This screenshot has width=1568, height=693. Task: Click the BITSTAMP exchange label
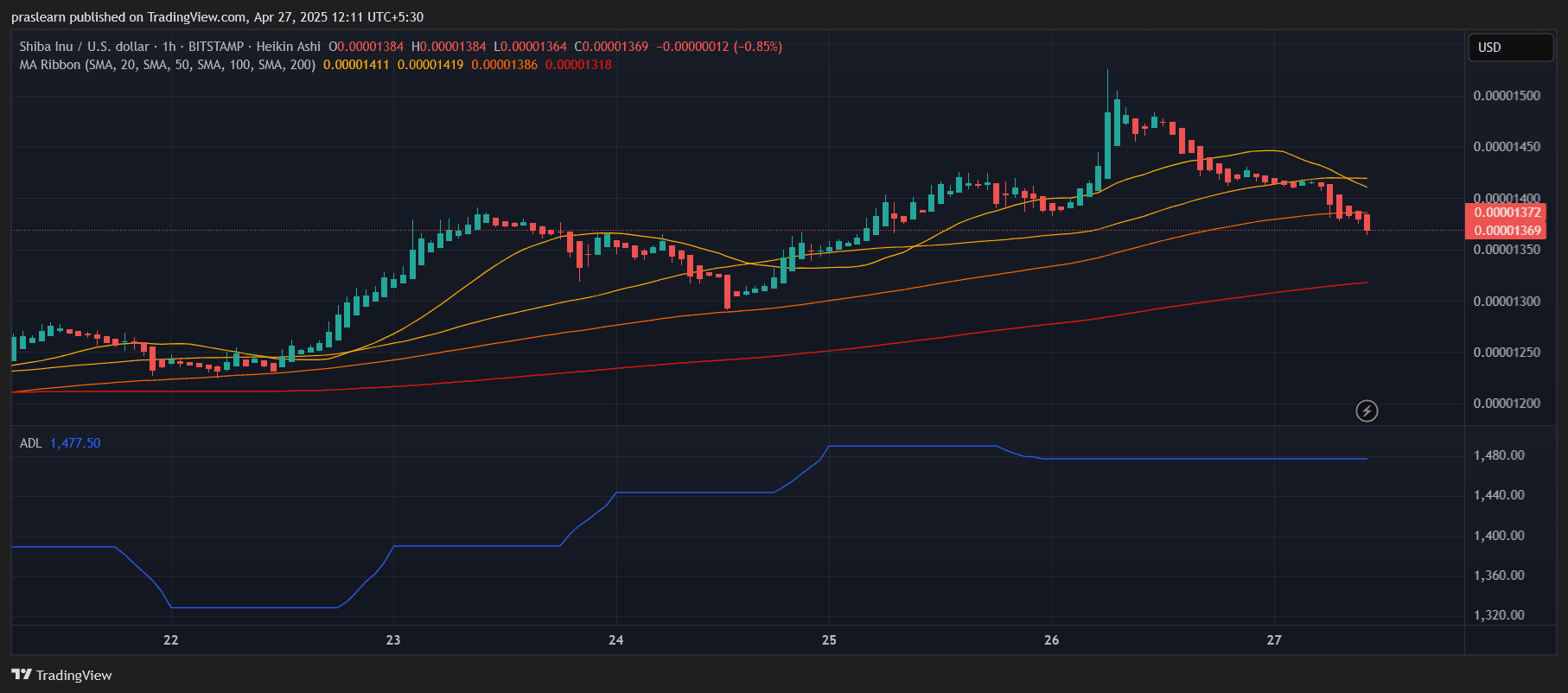216,47
